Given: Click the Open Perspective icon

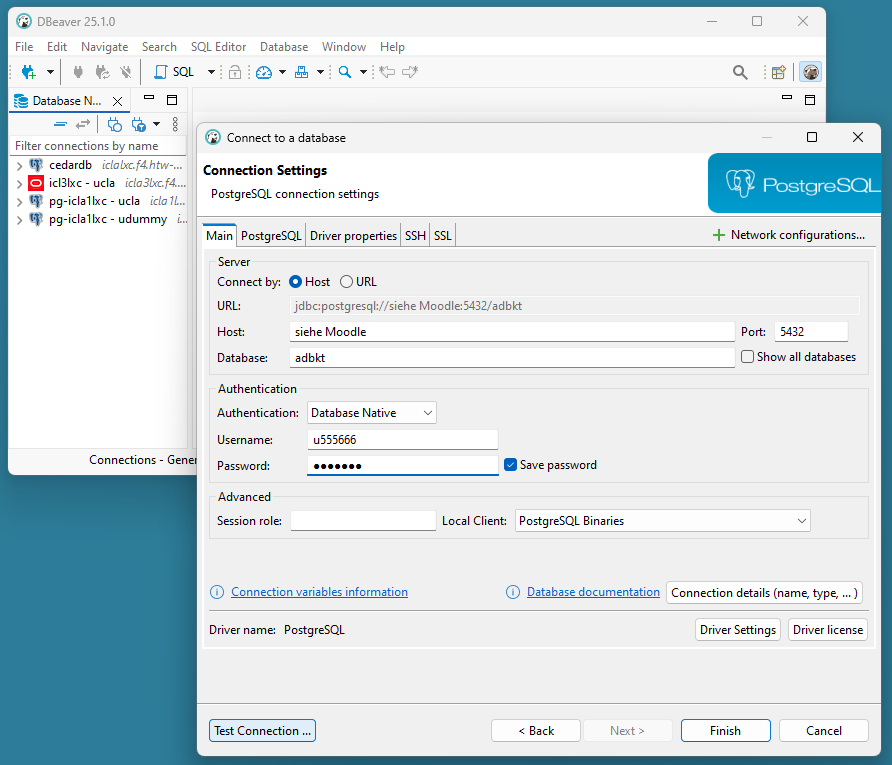Looking at the screenshot, I should [779, 72].
